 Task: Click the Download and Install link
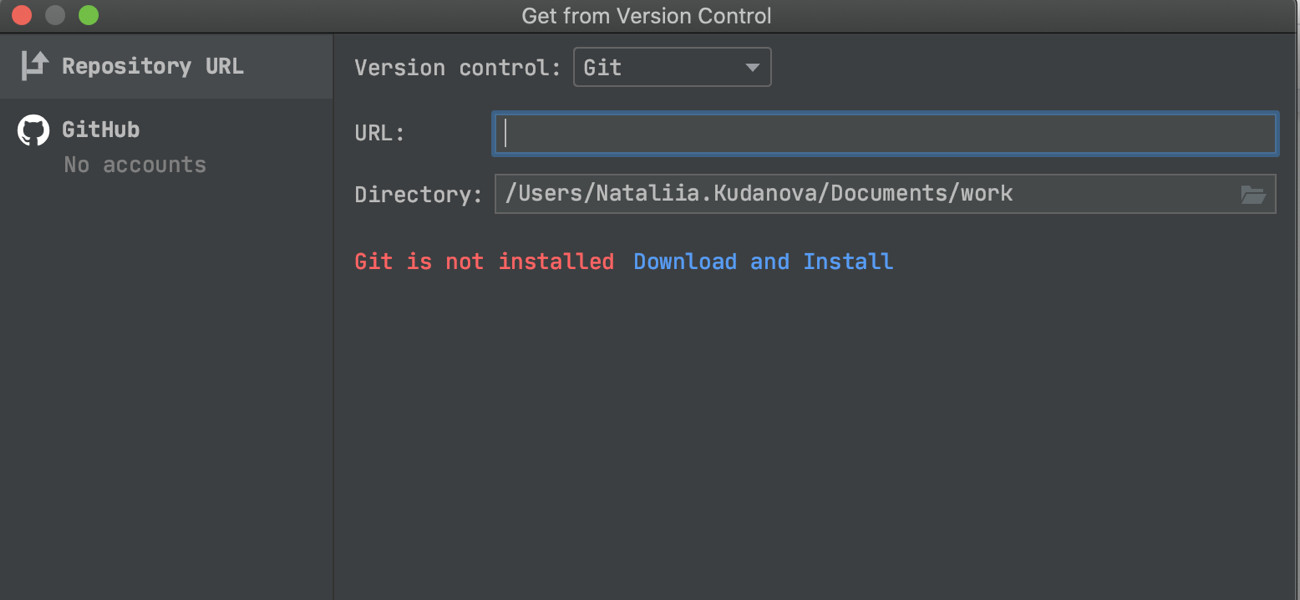(x=763, y=262)
